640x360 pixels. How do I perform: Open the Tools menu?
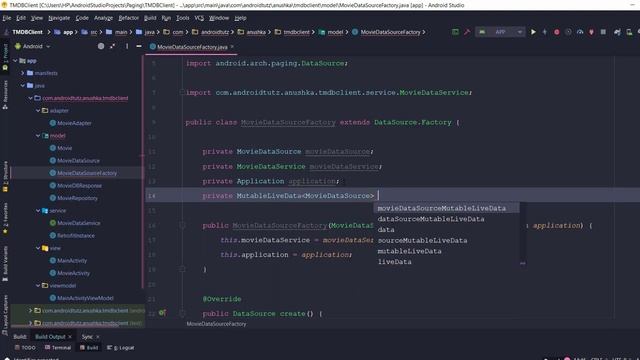coord(182,18)
